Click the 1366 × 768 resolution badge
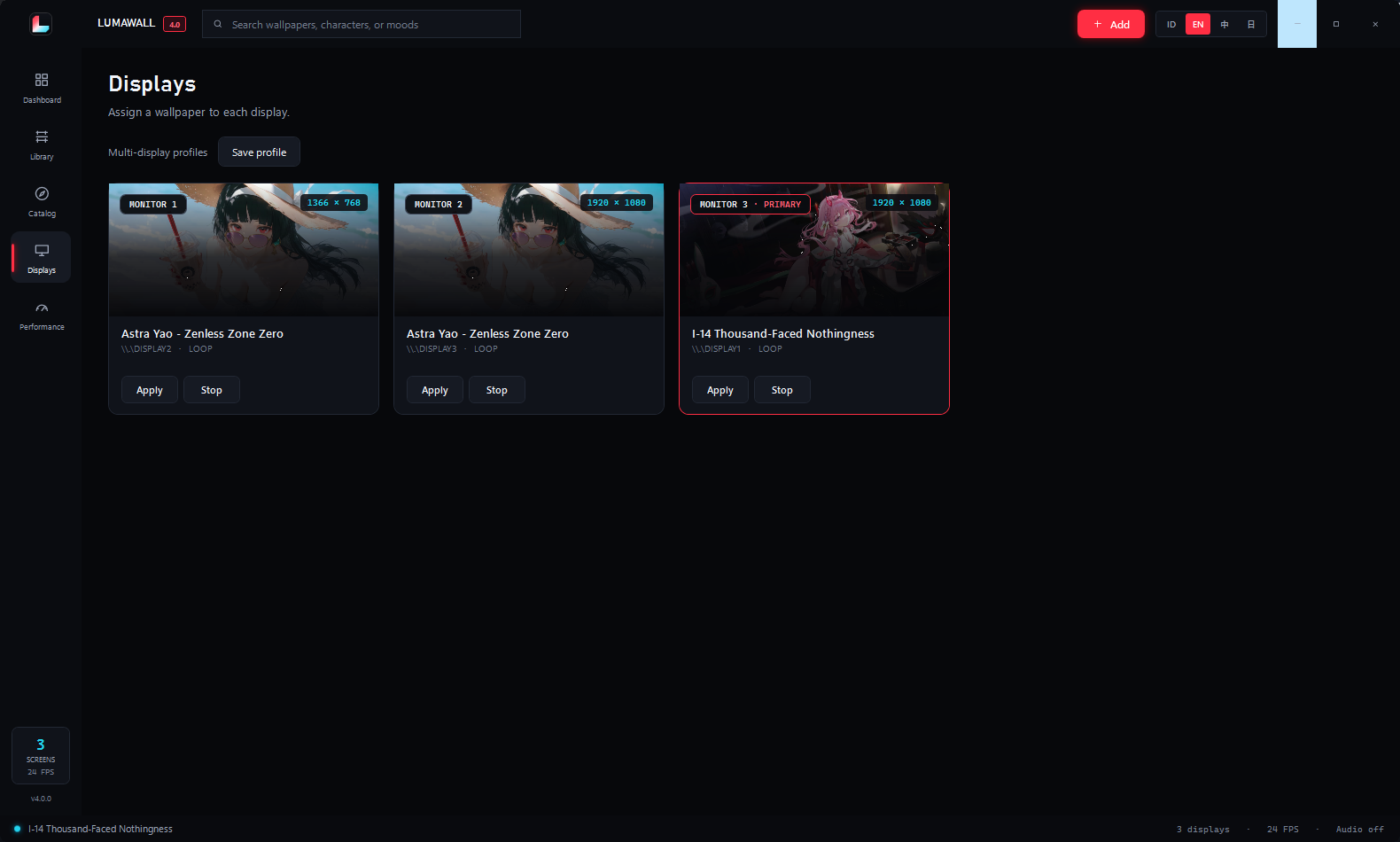 click(x=334, y=202)
